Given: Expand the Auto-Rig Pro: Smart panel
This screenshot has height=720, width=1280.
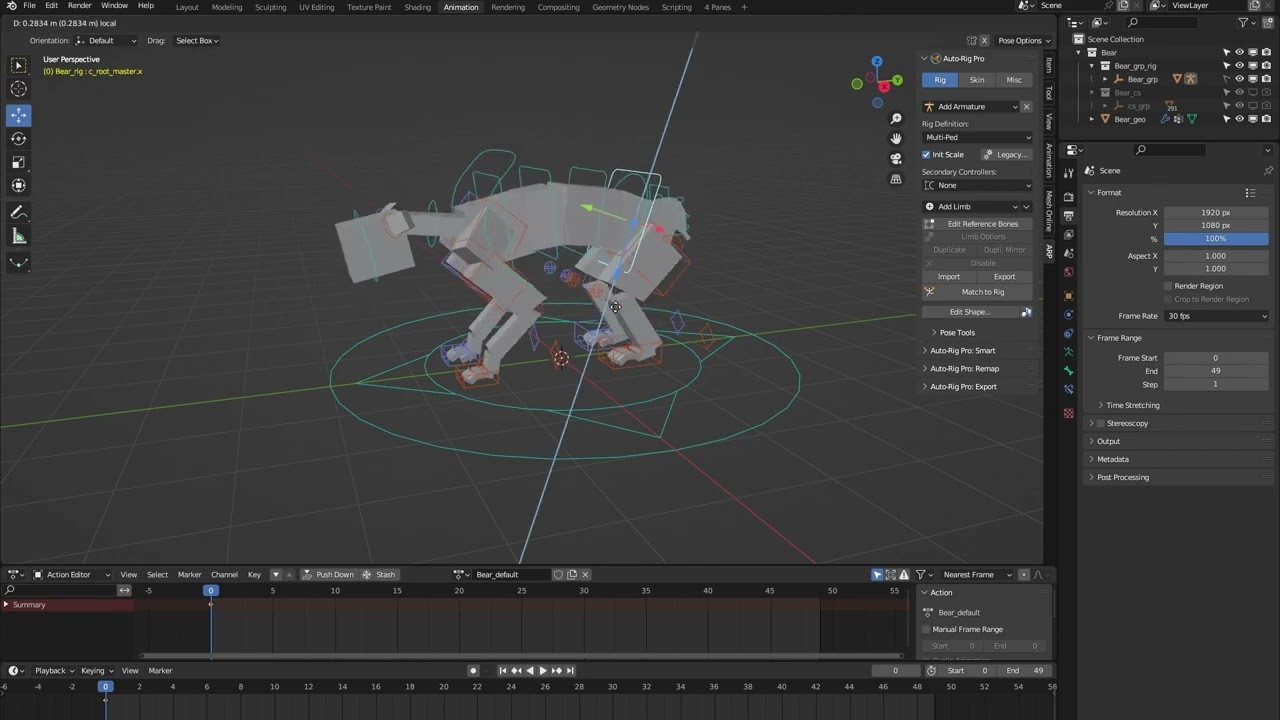Looking at the screenshot, I should click(962, 351).
